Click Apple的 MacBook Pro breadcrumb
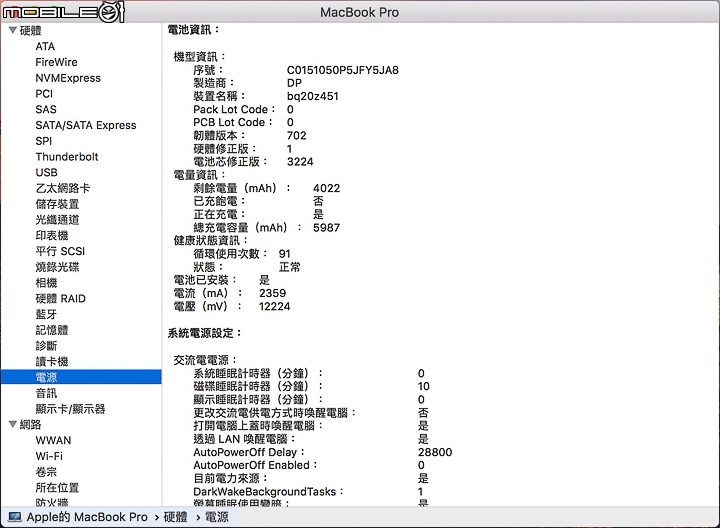Screen dimensions: 720x528 pos(87,517)
